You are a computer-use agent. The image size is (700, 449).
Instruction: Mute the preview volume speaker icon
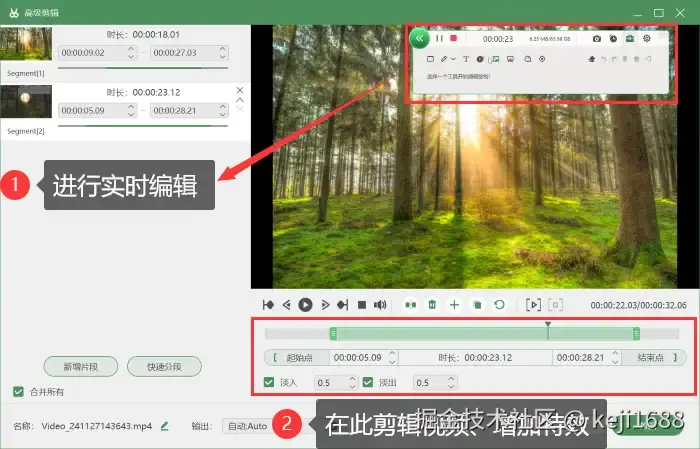[380, 305]
